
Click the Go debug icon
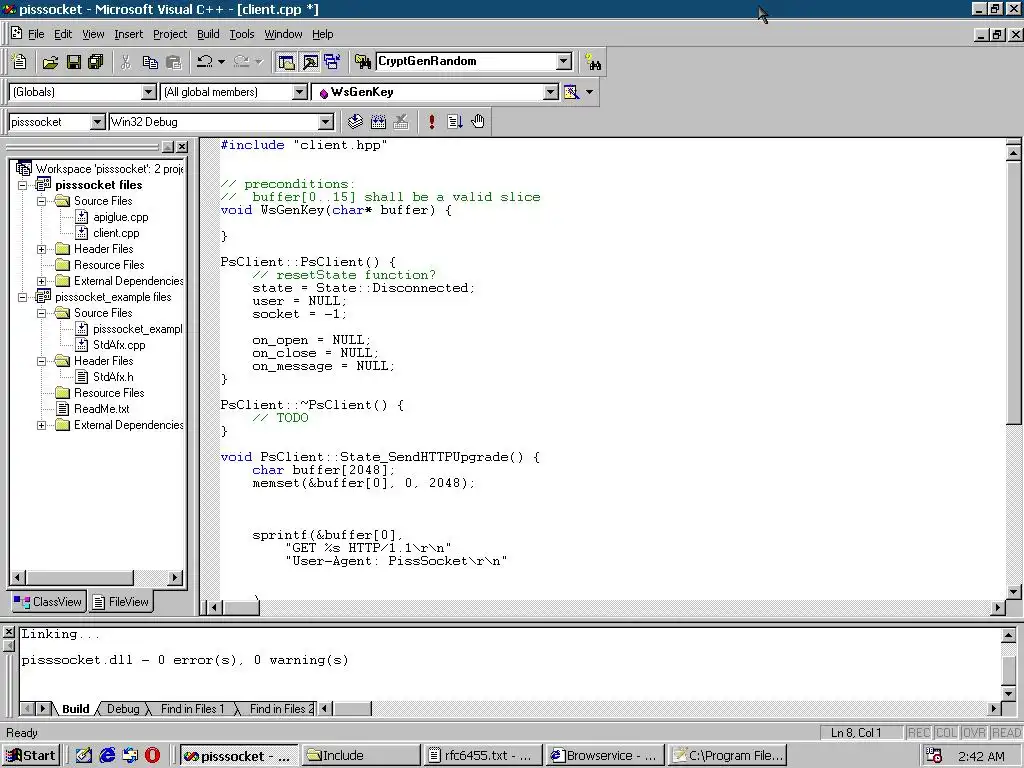click(455, 121)
